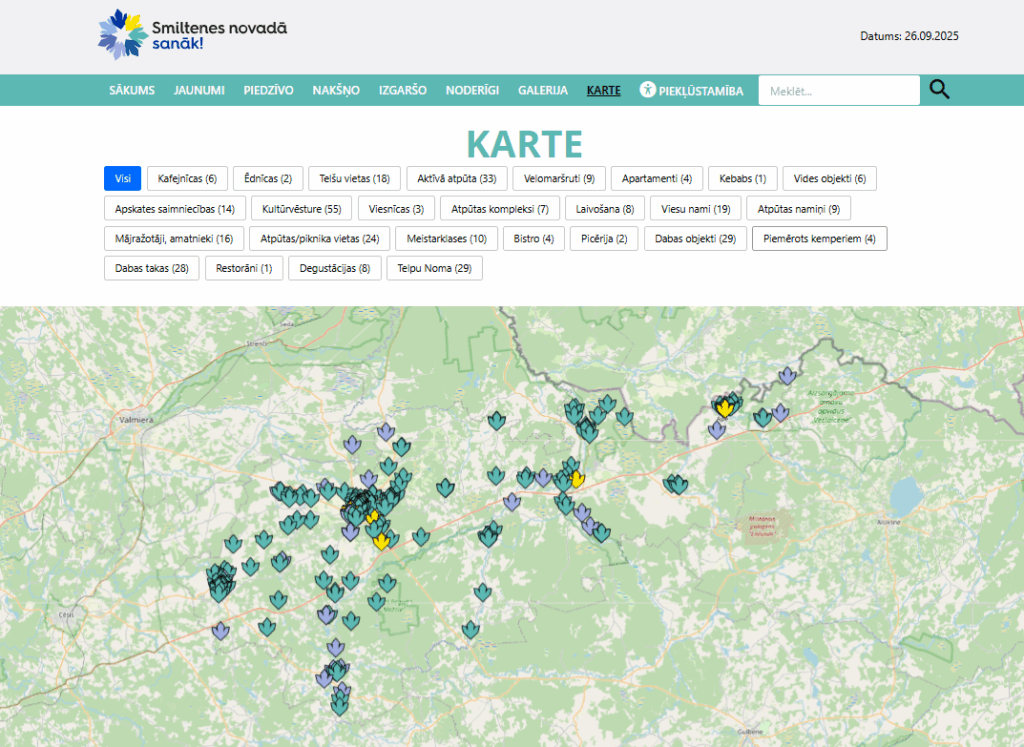This screenshot has width=1024, height=747.
Task: Click the southernmost teal map marker
Action: [x=340, y=705]
